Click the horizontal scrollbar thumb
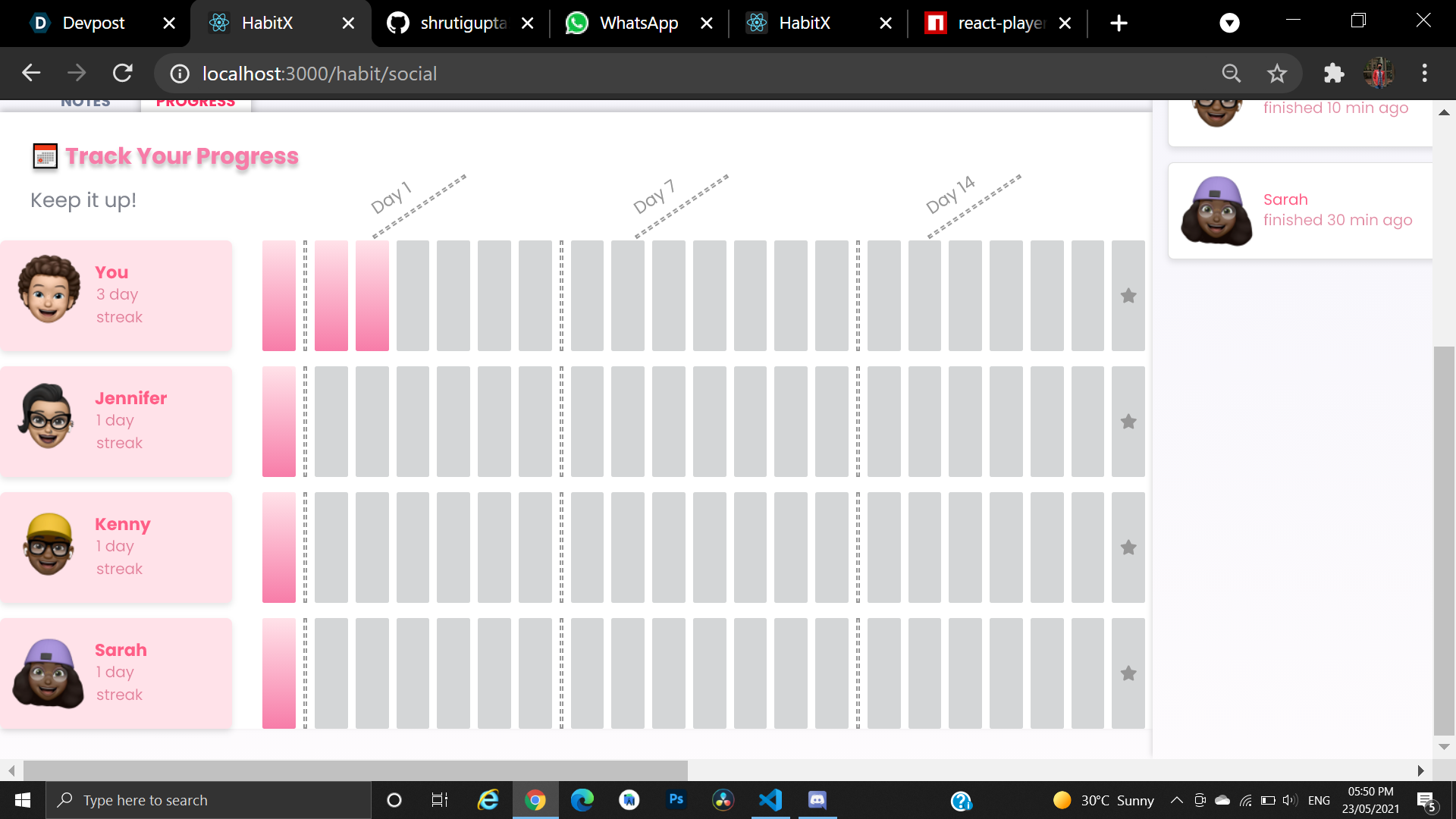The height and width of the screenshot is (819, 1456). point(355,770)
